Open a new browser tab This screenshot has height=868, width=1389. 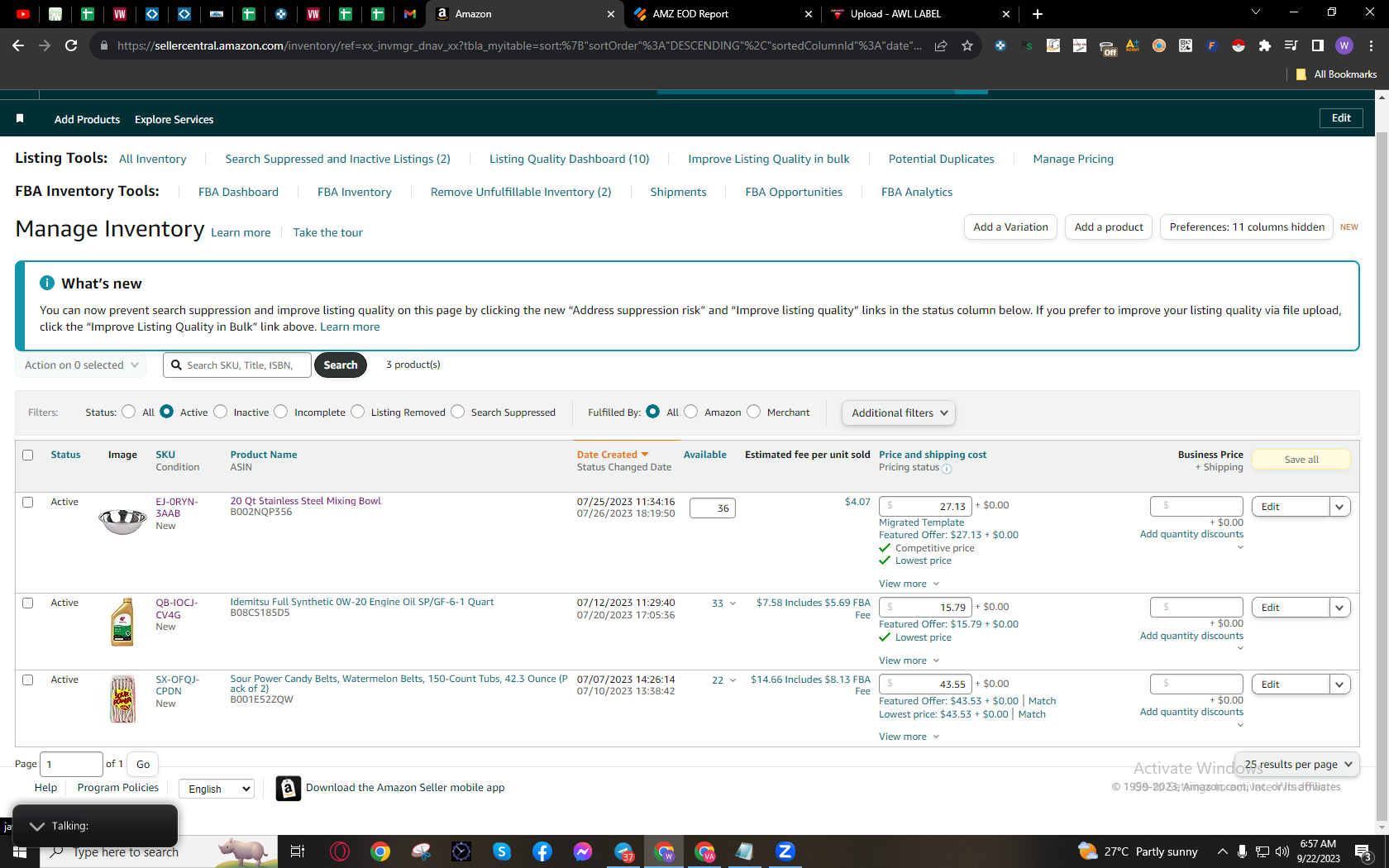tap(1038, 14)
